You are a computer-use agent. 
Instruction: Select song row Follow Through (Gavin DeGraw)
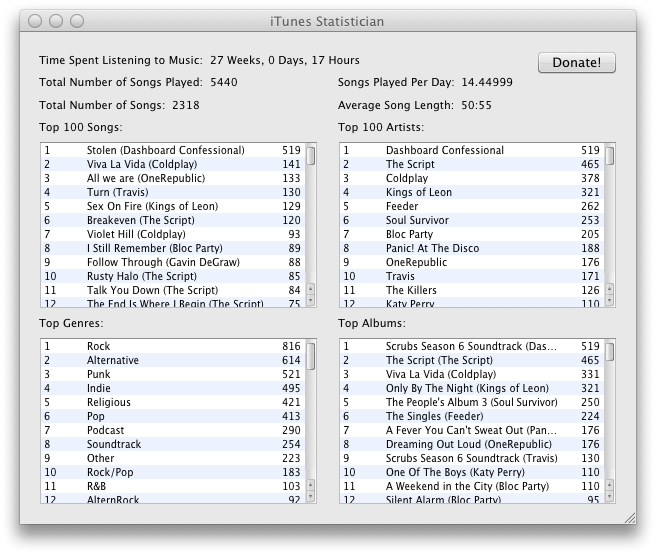(x=173, y=262)
